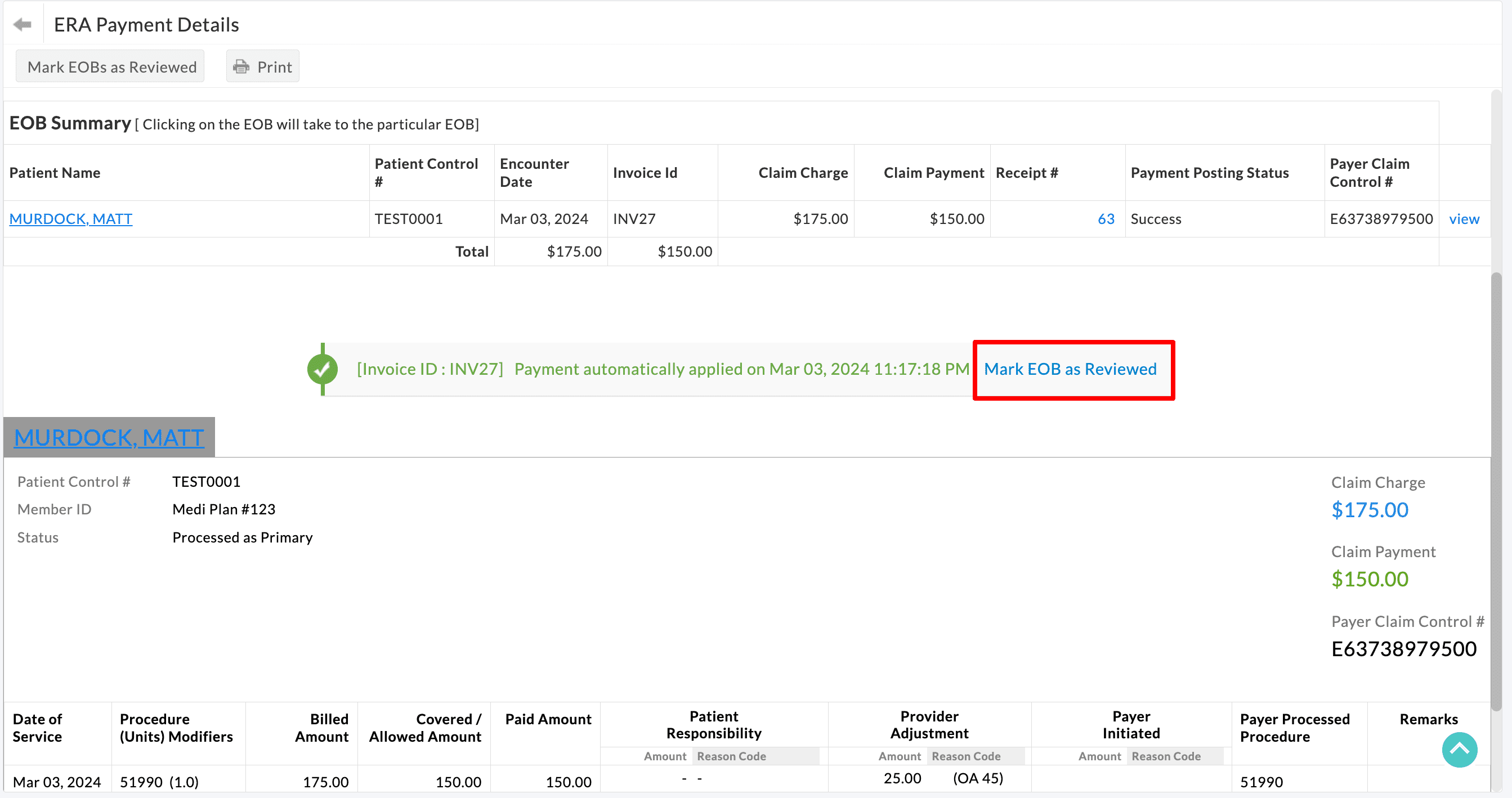Click Patient Name column header

[55, 173]
